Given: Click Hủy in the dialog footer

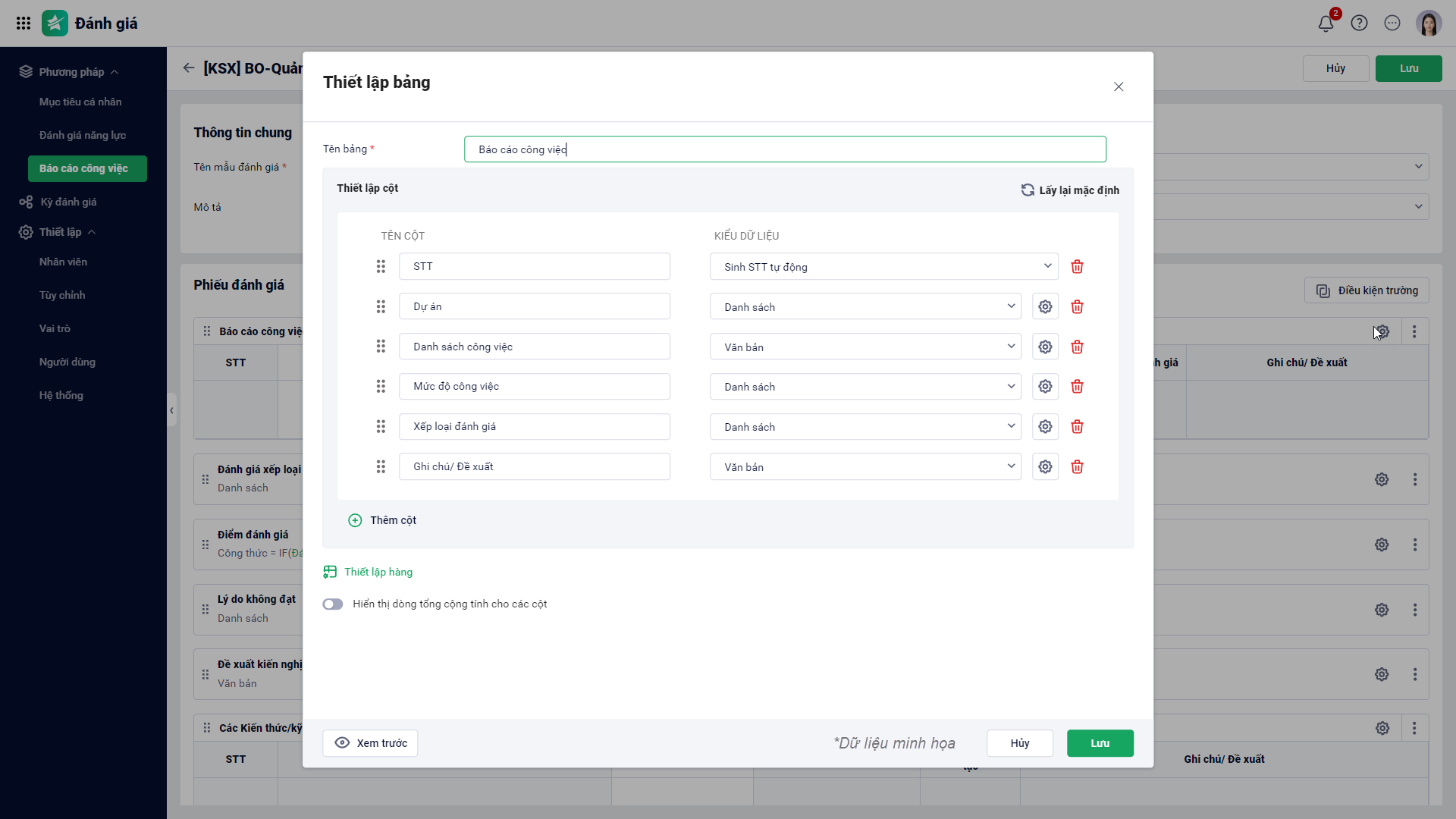Looking at the screenshot, I should (1020, 743).
